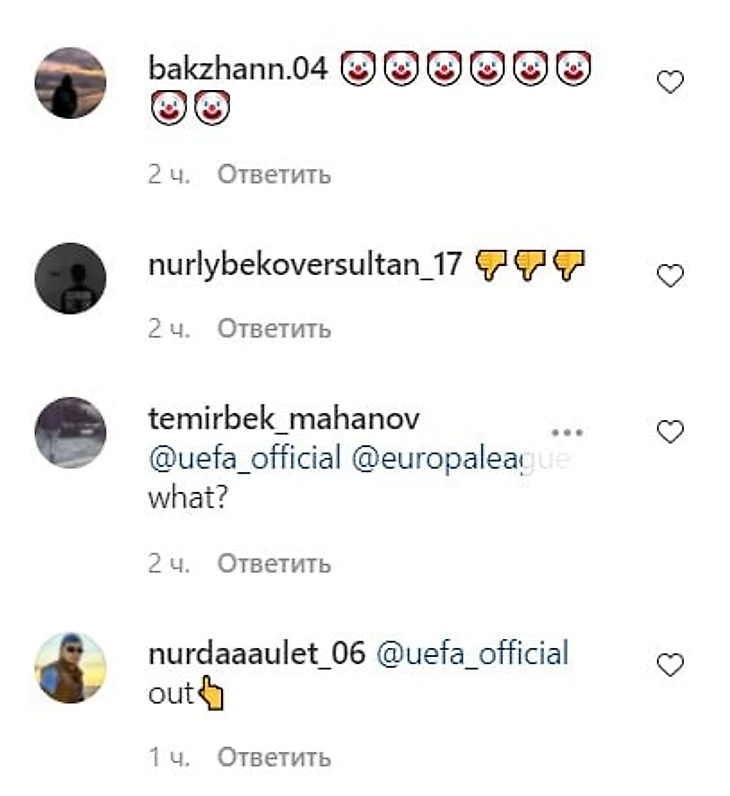Reply to nurlybekoversultan_17's comment

[x=274, y=328]
